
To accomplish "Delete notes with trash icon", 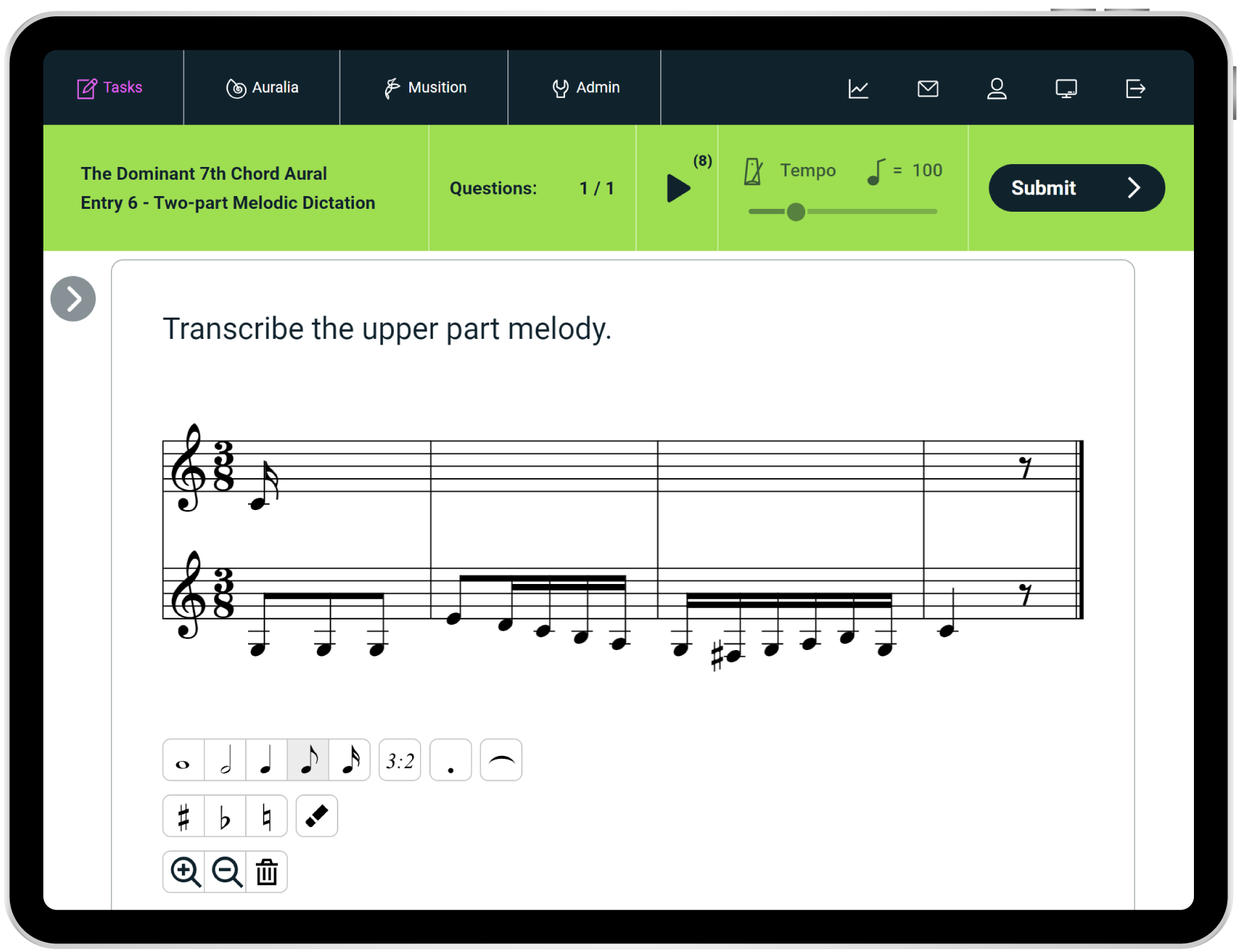I will click(x=267, y=872).
